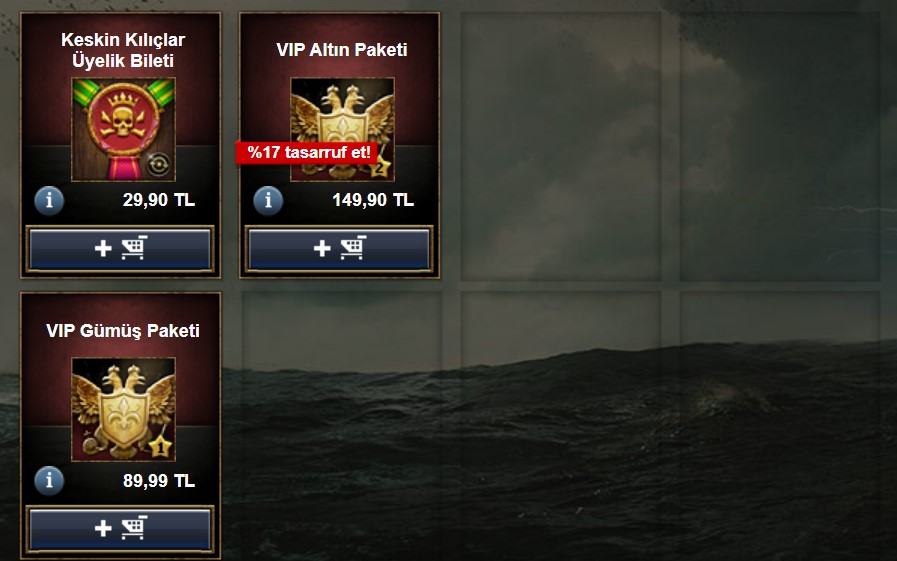
Task: Add Keskin Kılıçlar Üyelik Bileti to cart
Action: [x=120, y=249]
